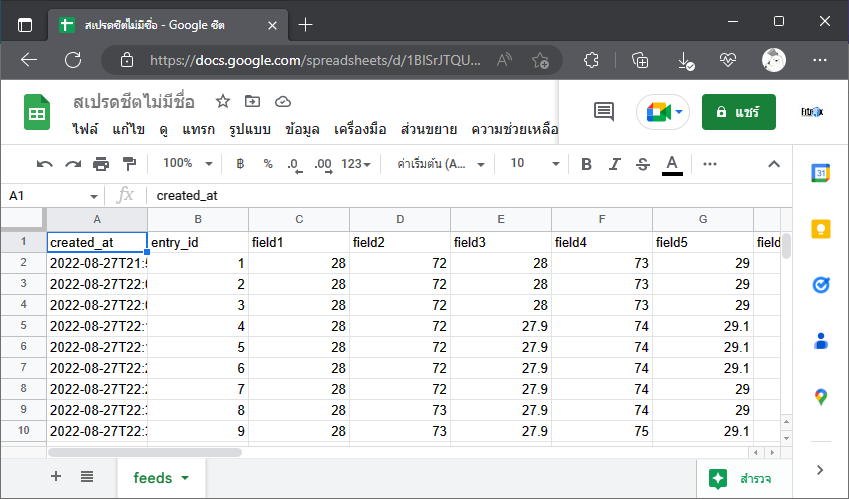Open Google Calendar side panel

821,173
